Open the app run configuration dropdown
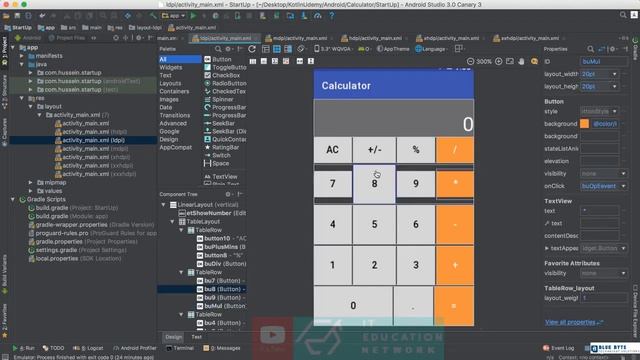640x360 pixels. pos(174,16)
